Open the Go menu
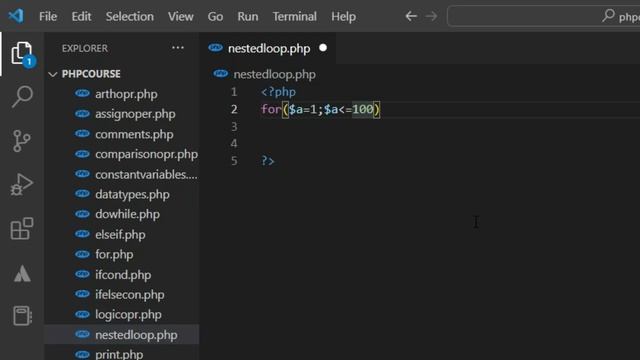This screenshot has width=640, height=360. point(215,16)
